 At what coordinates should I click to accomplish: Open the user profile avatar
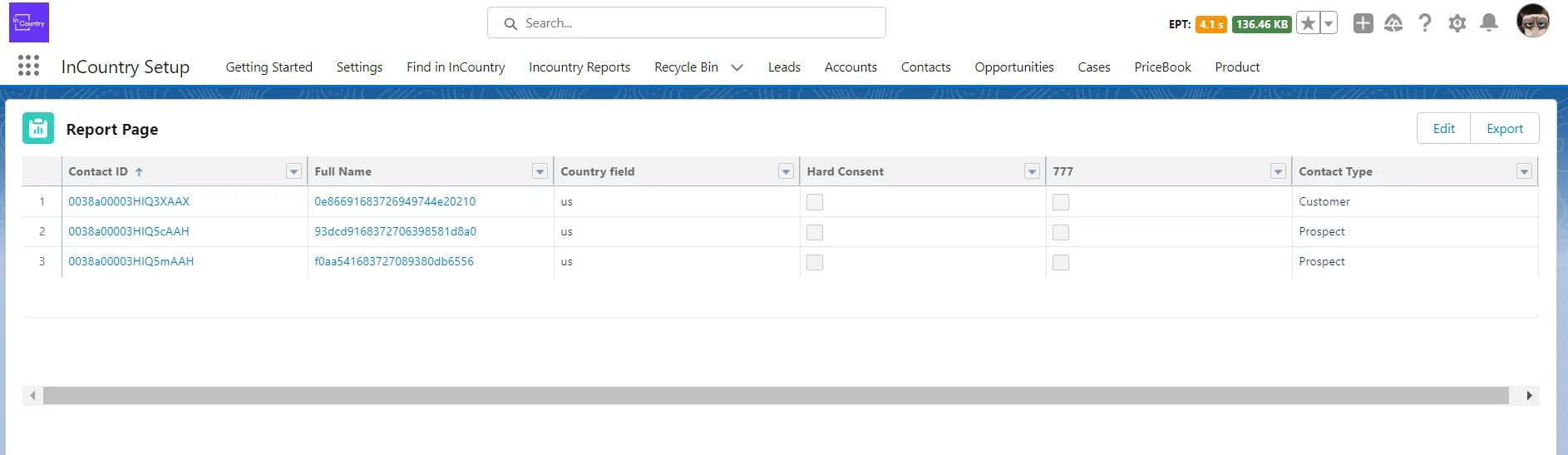tap(1532, 21)
